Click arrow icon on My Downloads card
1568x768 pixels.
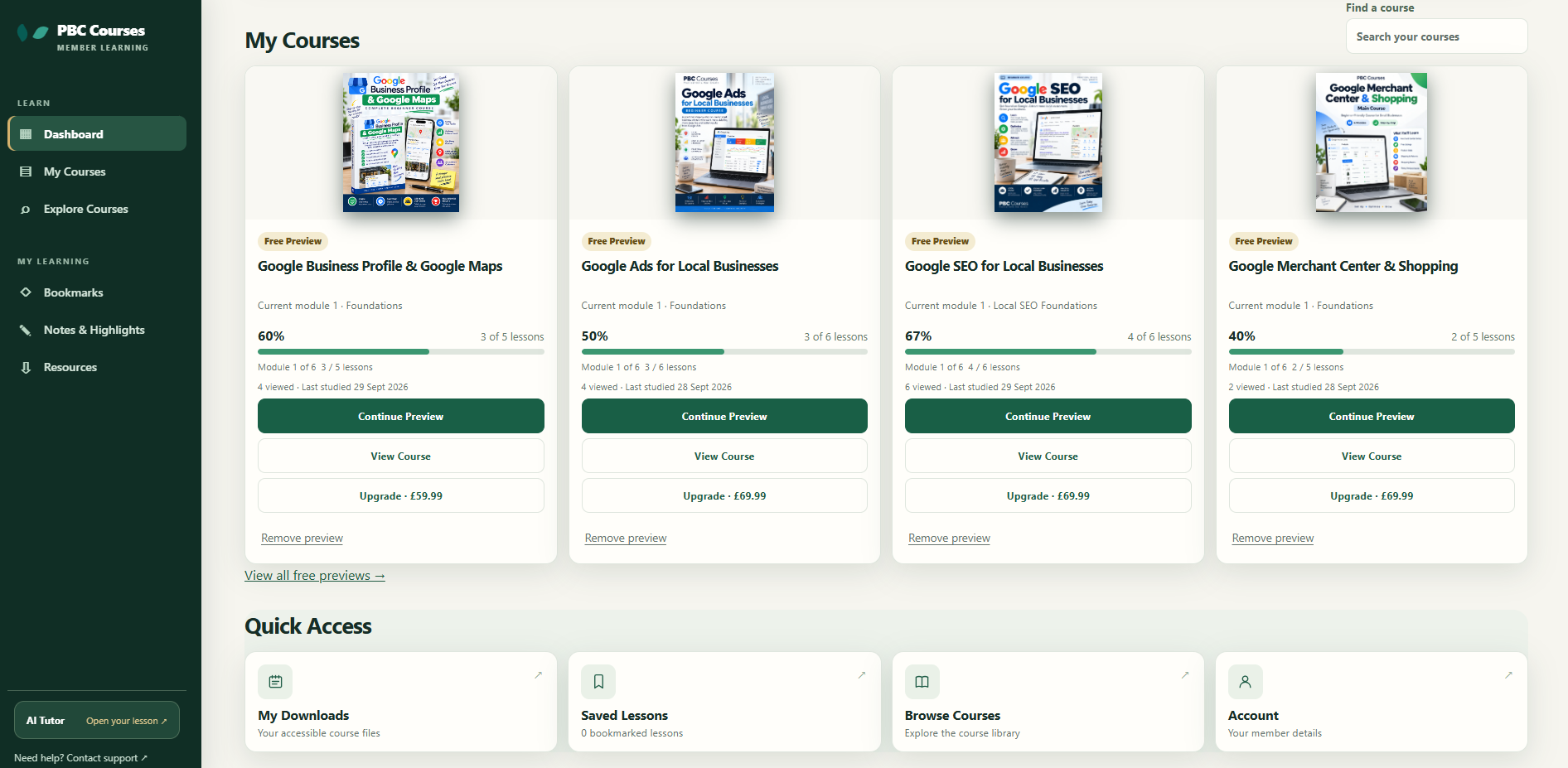click(539, 675)
